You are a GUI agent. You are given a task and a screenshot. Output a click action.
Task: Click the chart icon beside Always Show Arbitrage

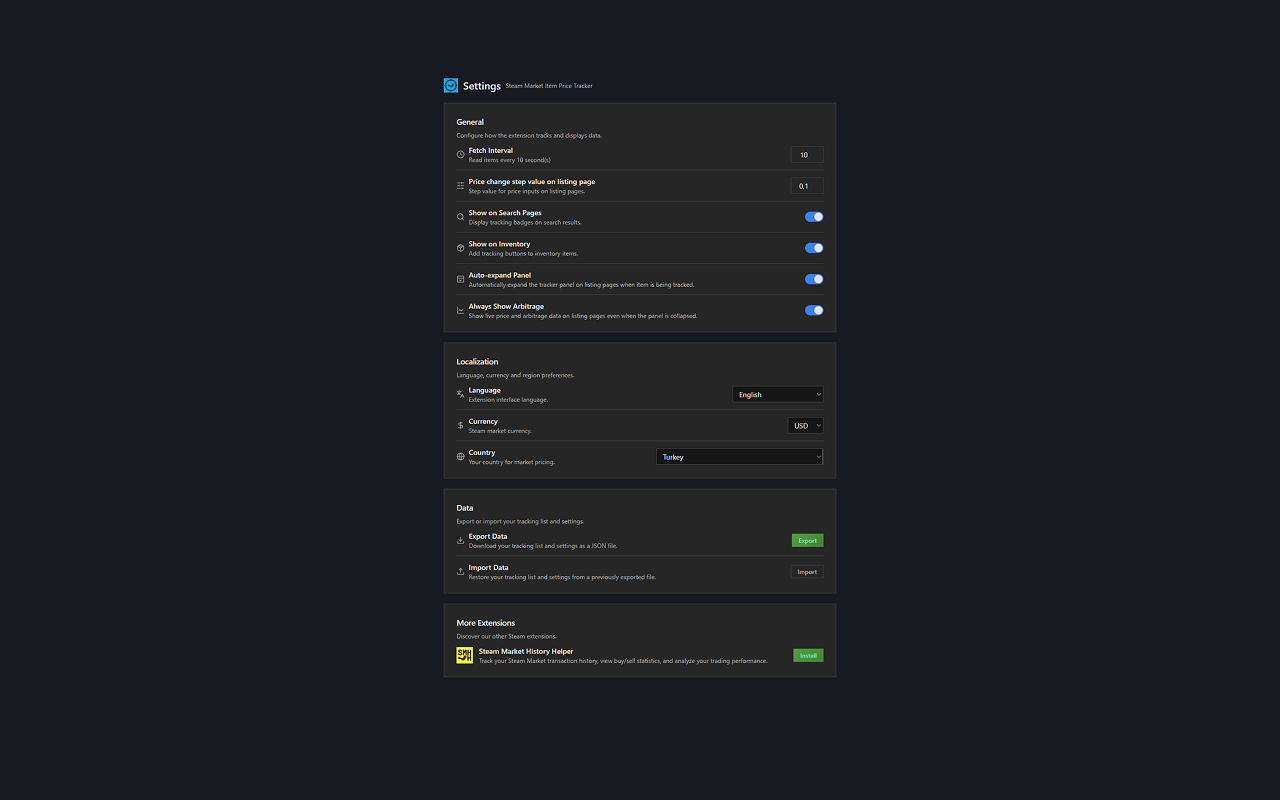[460, 310]
